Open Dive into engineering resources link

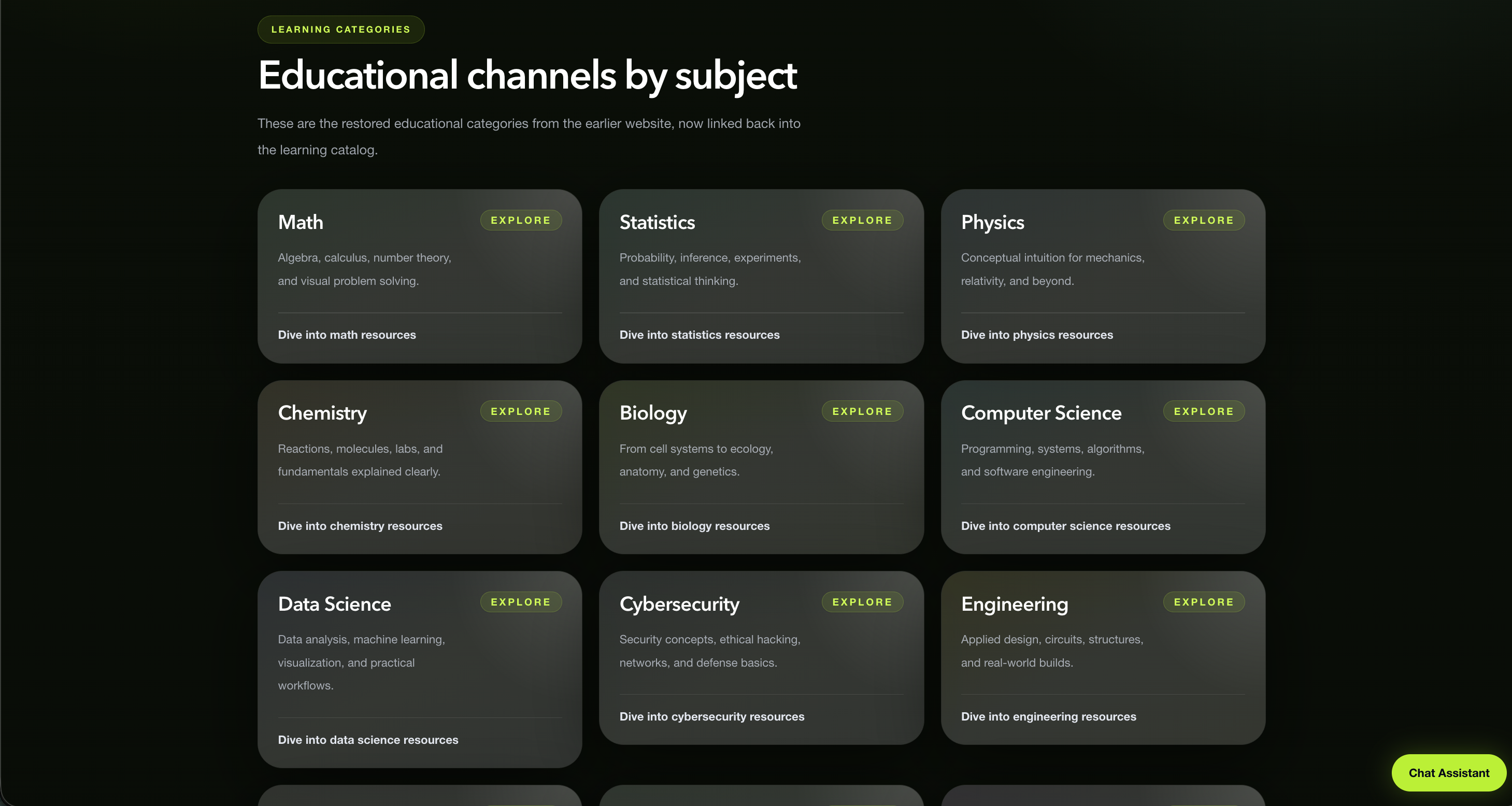click(1048, 717)
